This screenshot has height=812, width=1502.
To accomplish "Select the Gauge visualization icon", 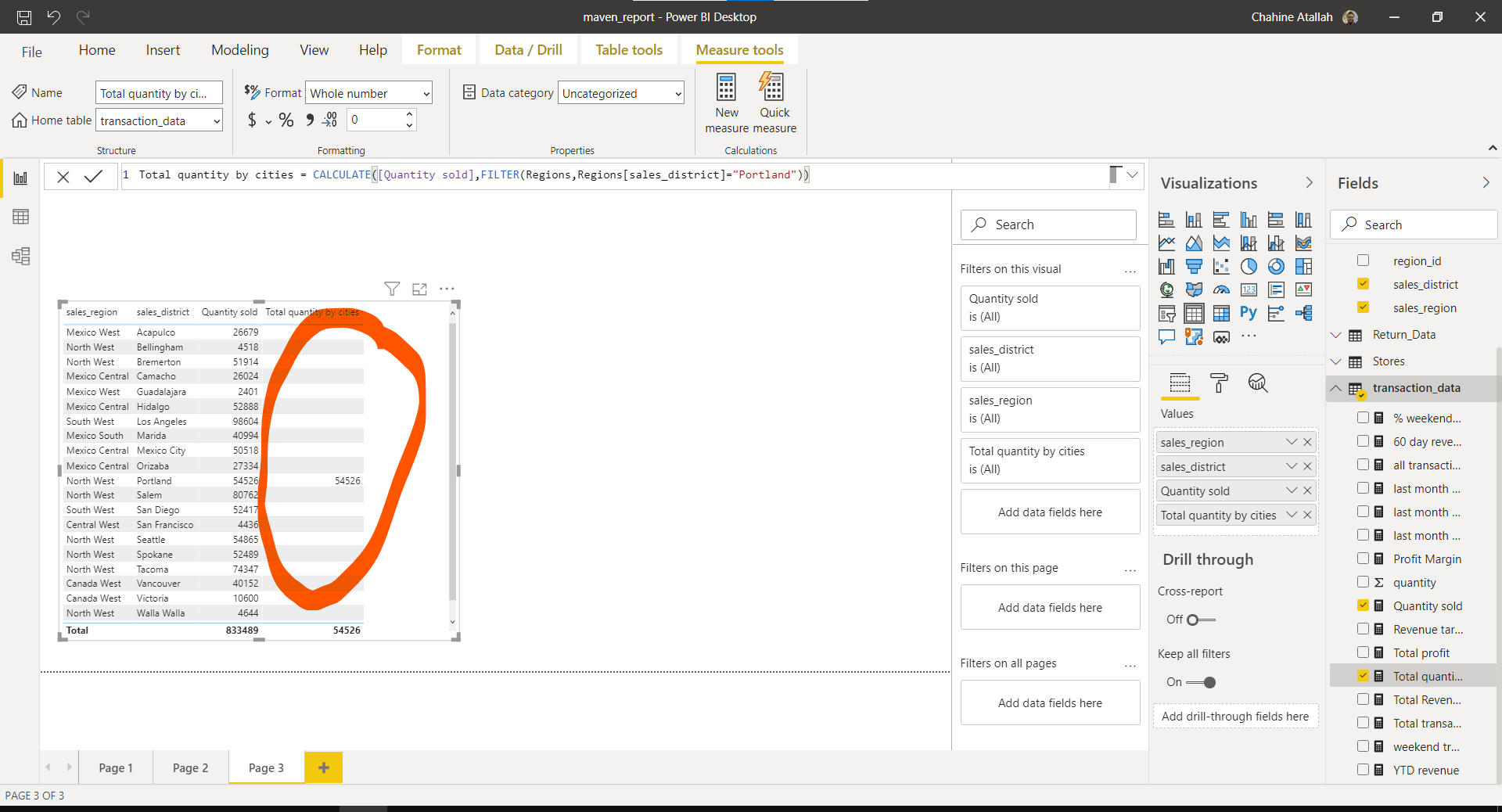I will [1221, 290].
